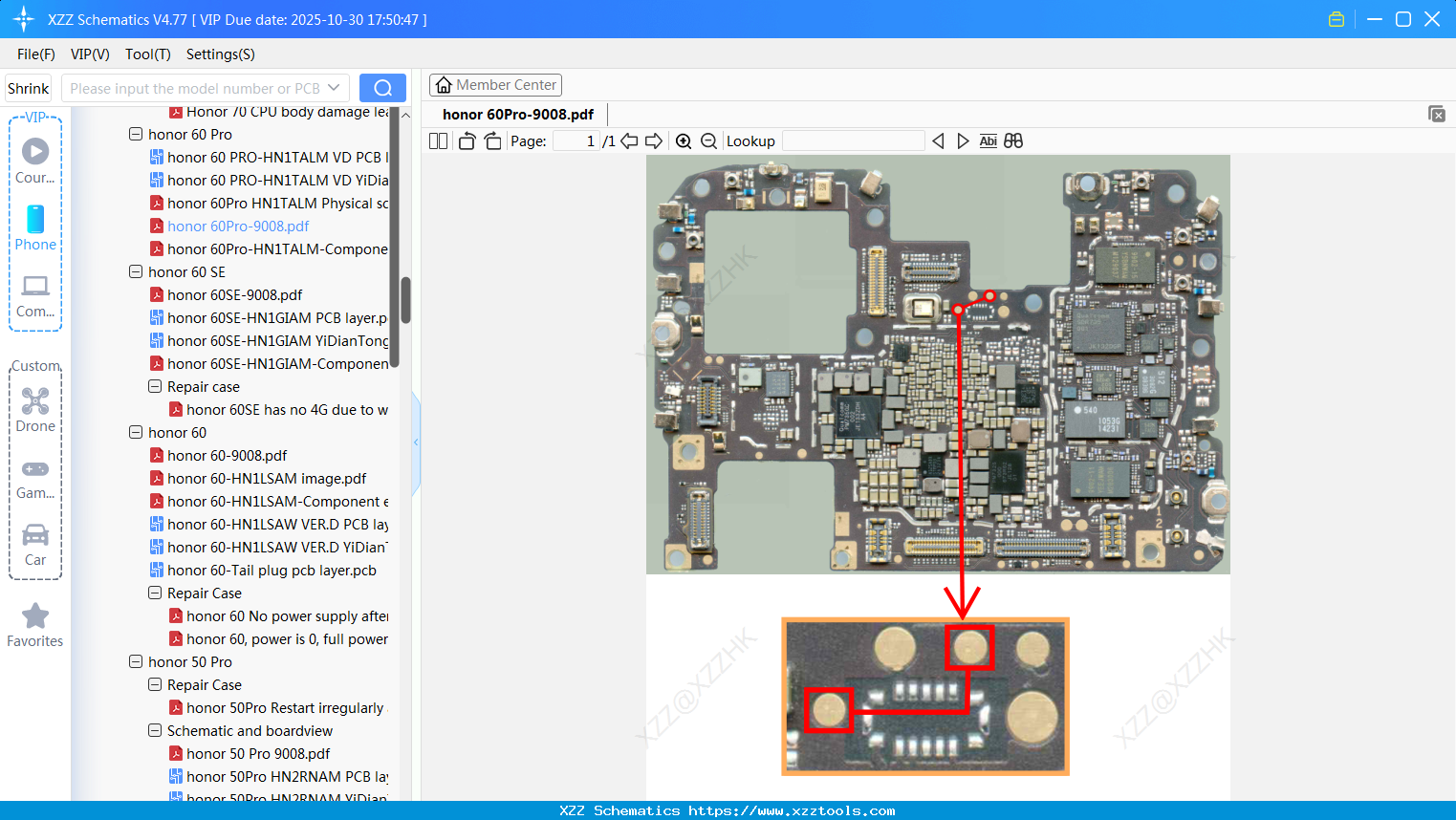Toggle the Abi whole-word match option
The width and height of the screenshot is (1456, 820).
(988, 141)
